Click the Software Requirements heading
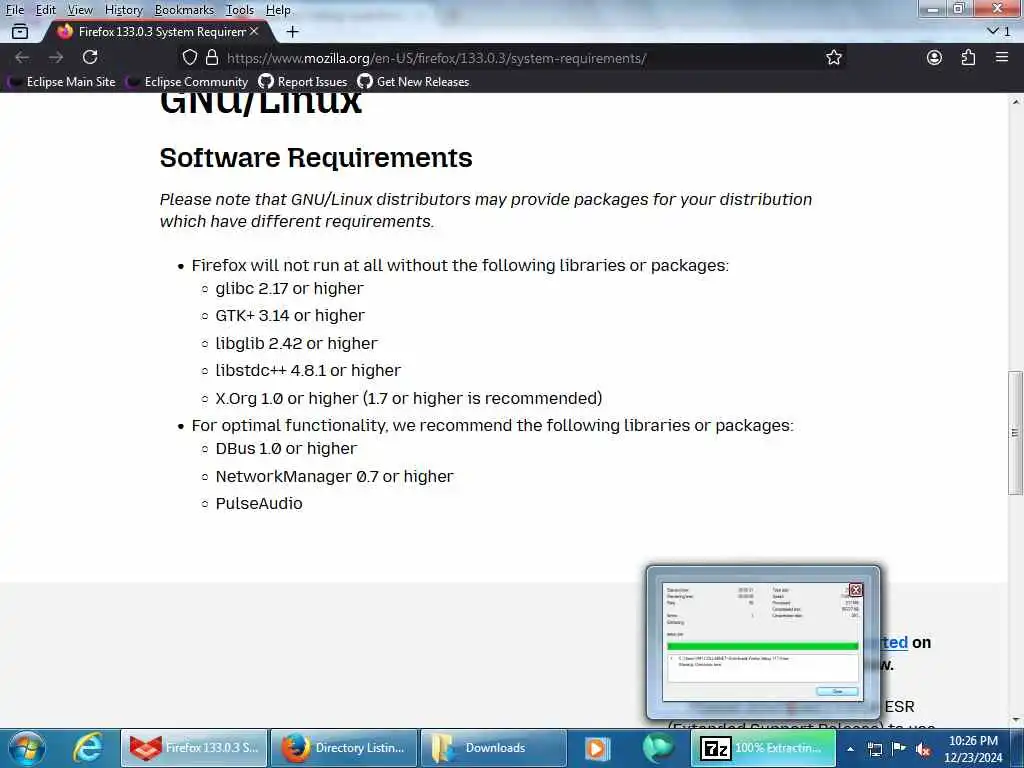This screenshot has width=1024, height=768. coord(316,157)
